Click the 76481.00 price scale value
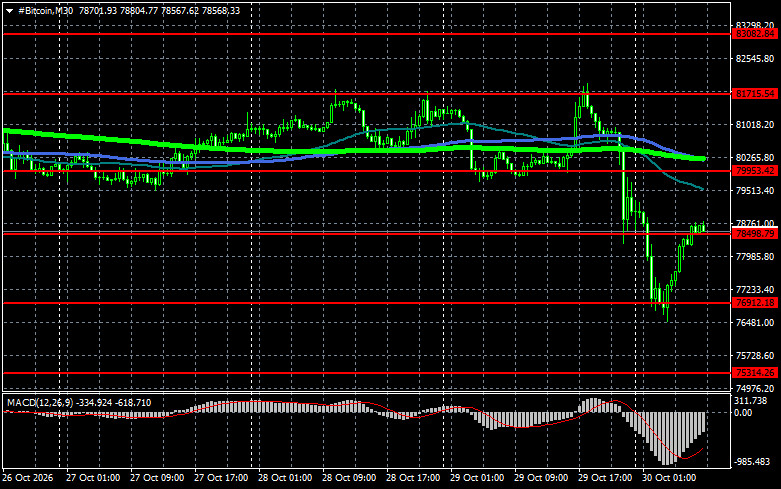This screenshot has height=489, width=781. click(755, 323)
